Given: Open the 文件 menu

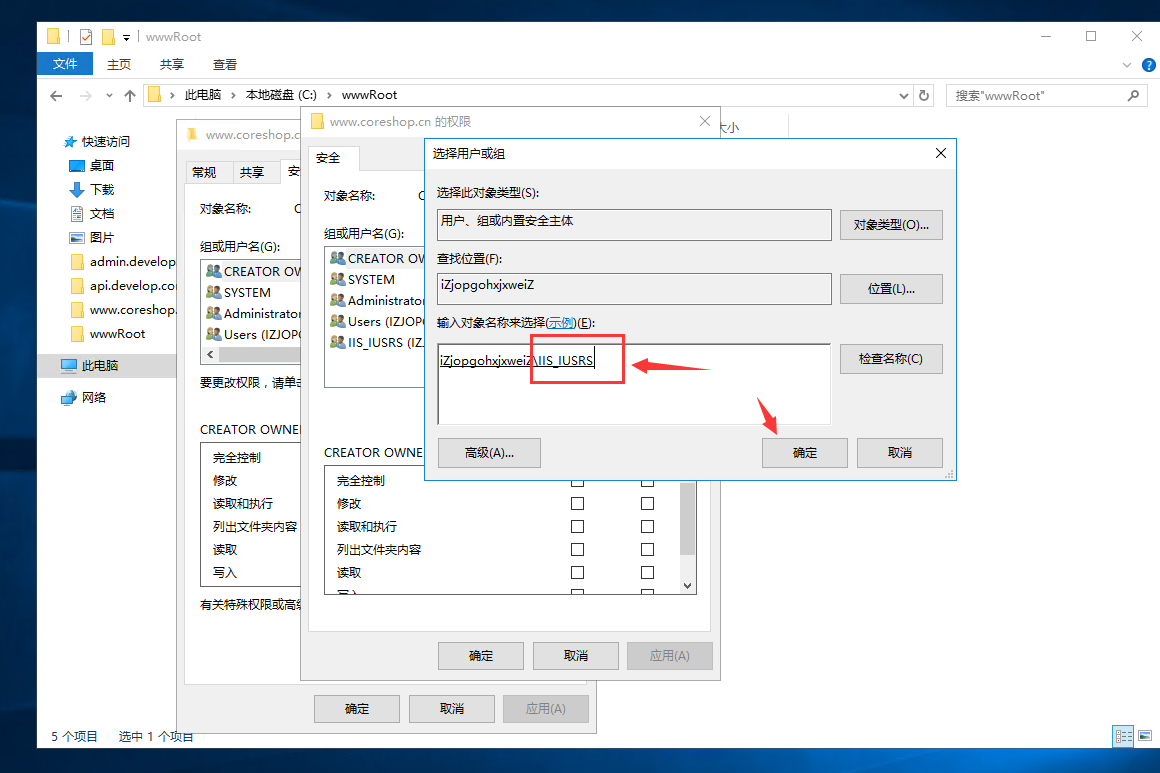Looking at the screenshot, I should pos(65,64).
